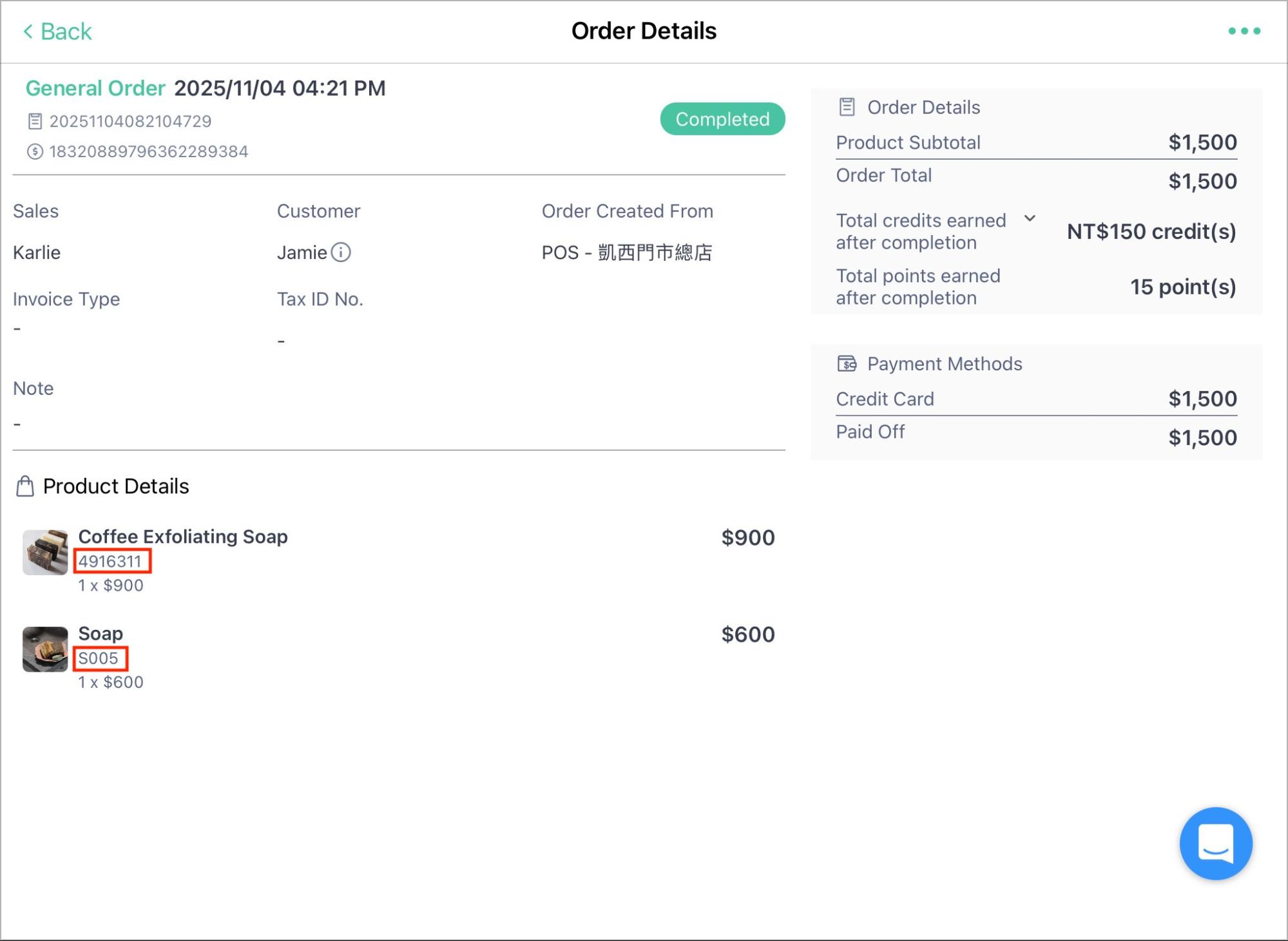
Task: Go back using the Back link
Action: [x=58, y=31]
